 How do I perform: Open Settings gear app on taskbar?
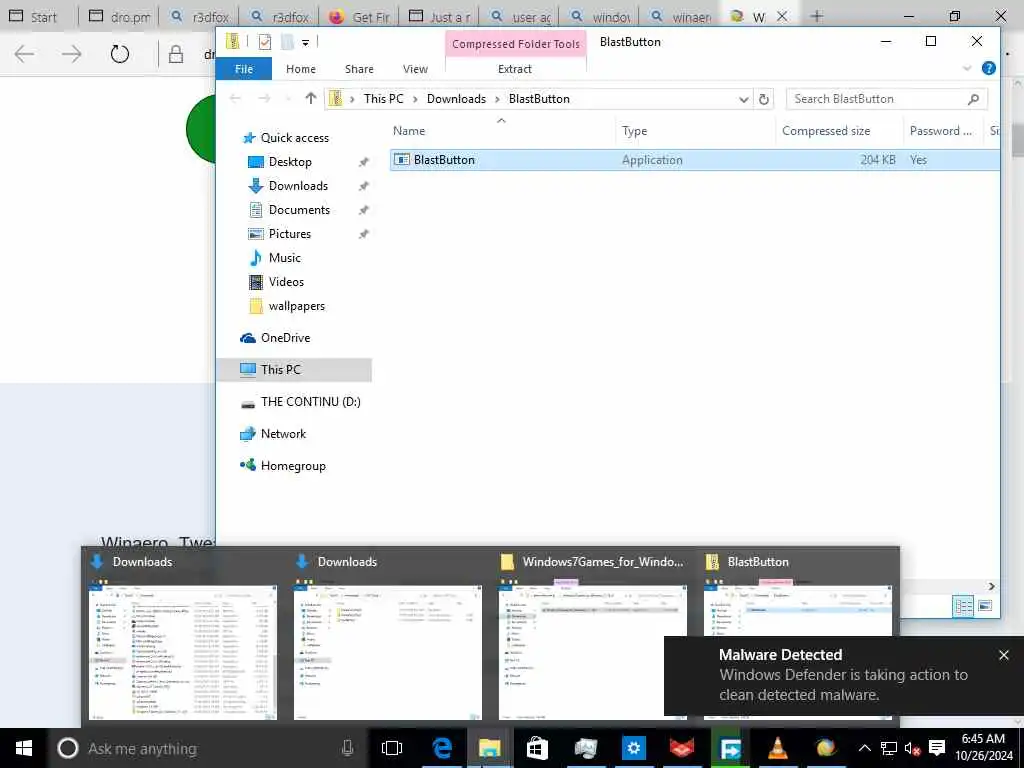click(633, 748)
